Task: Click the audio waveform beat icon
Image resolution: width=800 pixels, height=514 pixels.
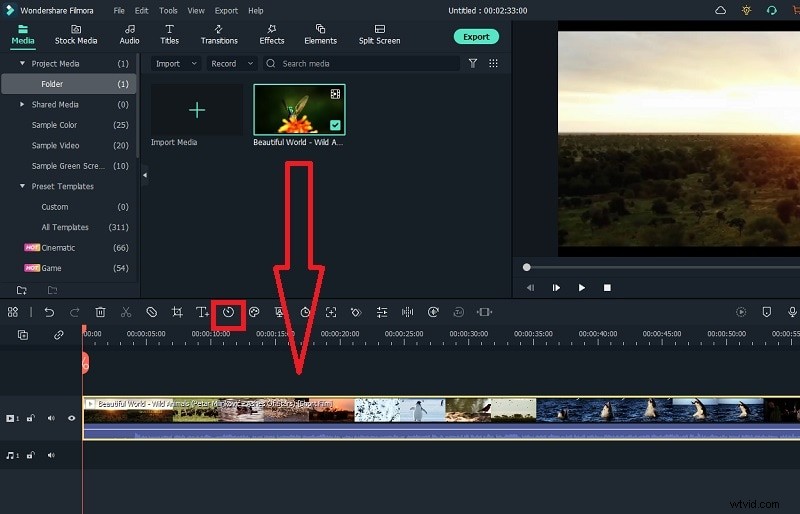Action: click(407, 312)
